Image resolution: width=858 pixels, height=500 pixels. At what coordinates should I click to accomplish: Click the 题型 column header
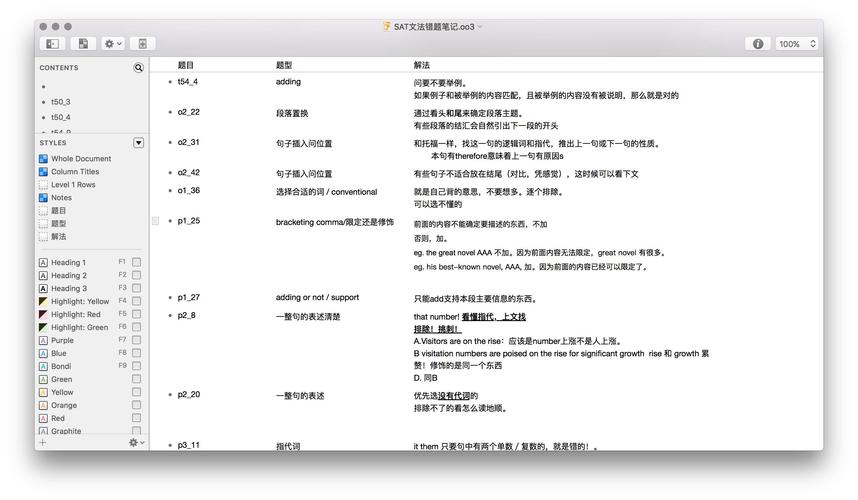coord(284,65)
